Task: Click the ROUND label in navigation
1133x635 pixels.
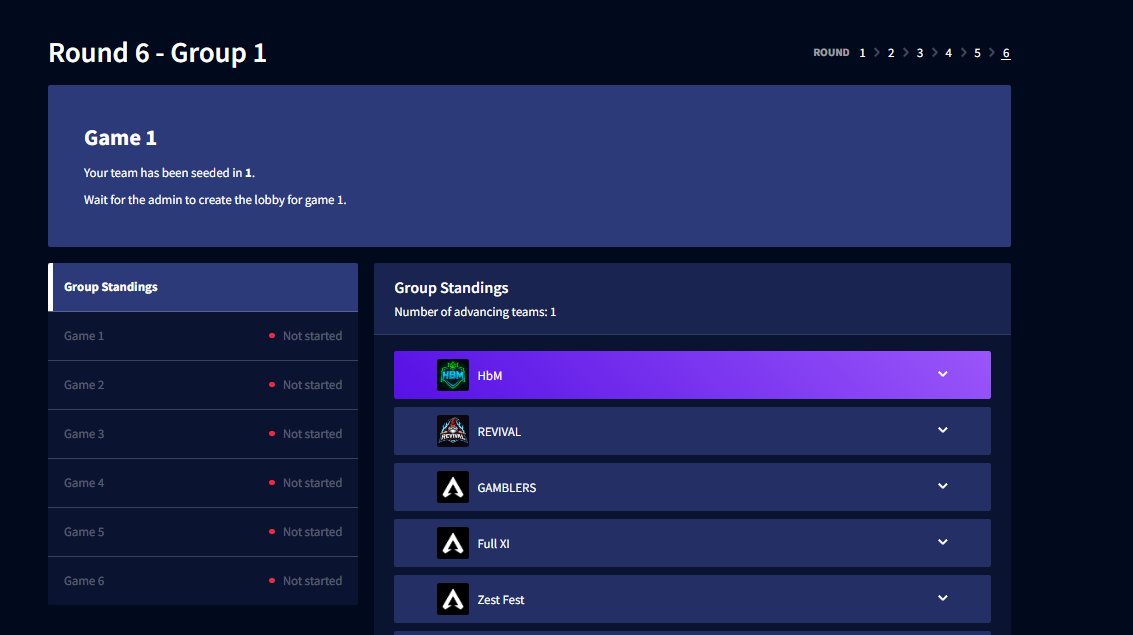Action: [x=831, y=53]
